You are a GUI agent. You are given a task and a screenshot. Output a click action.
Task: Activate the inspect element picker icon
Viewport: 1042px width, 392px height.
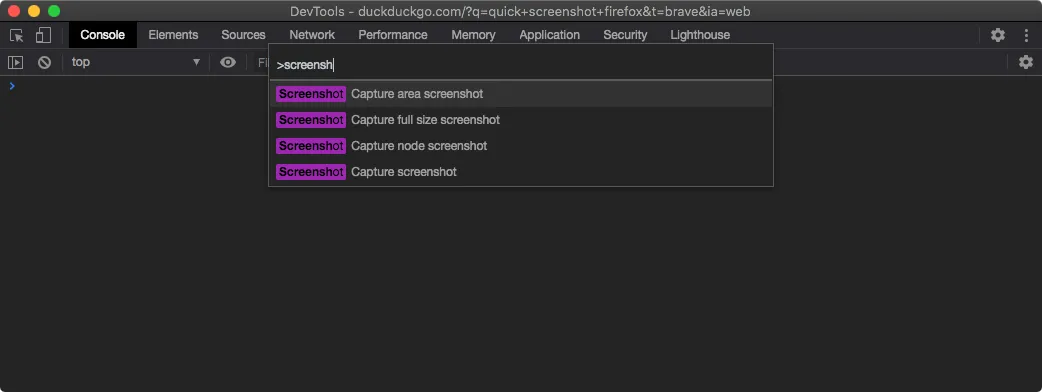click(17, 35)
